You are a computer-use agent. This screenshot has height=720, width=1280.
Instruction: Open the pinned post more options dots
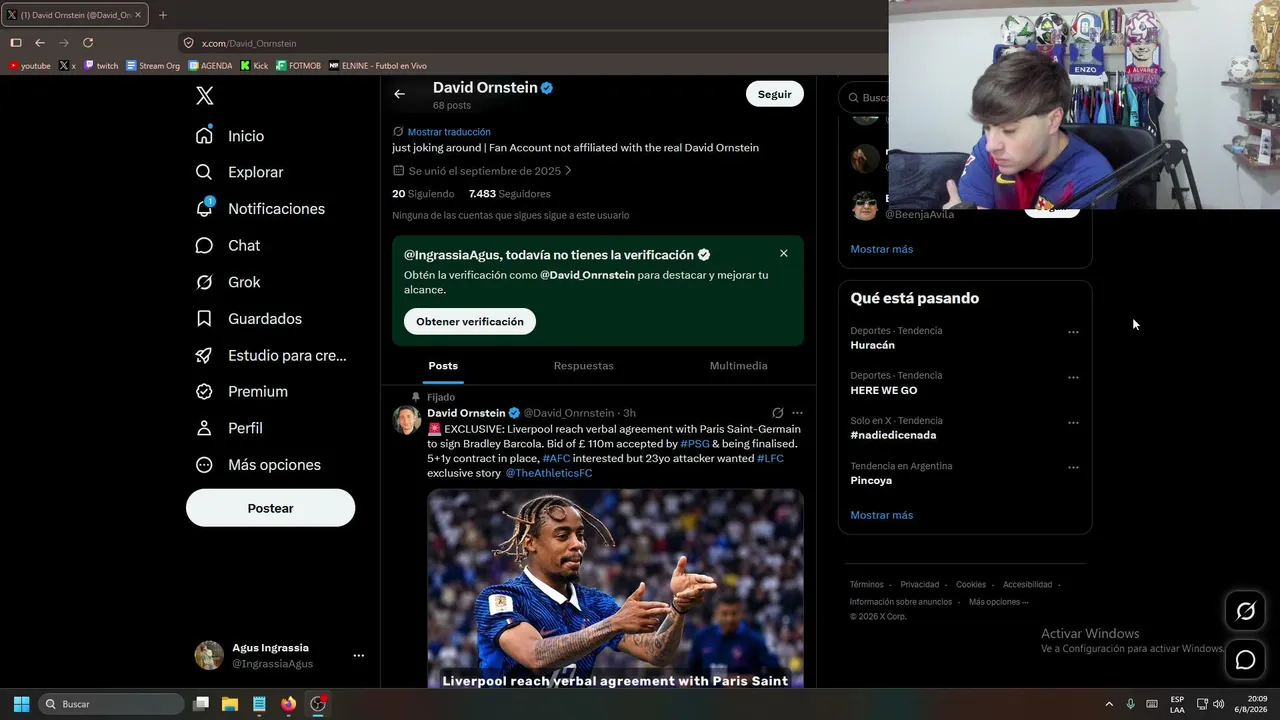click(797, 413)
